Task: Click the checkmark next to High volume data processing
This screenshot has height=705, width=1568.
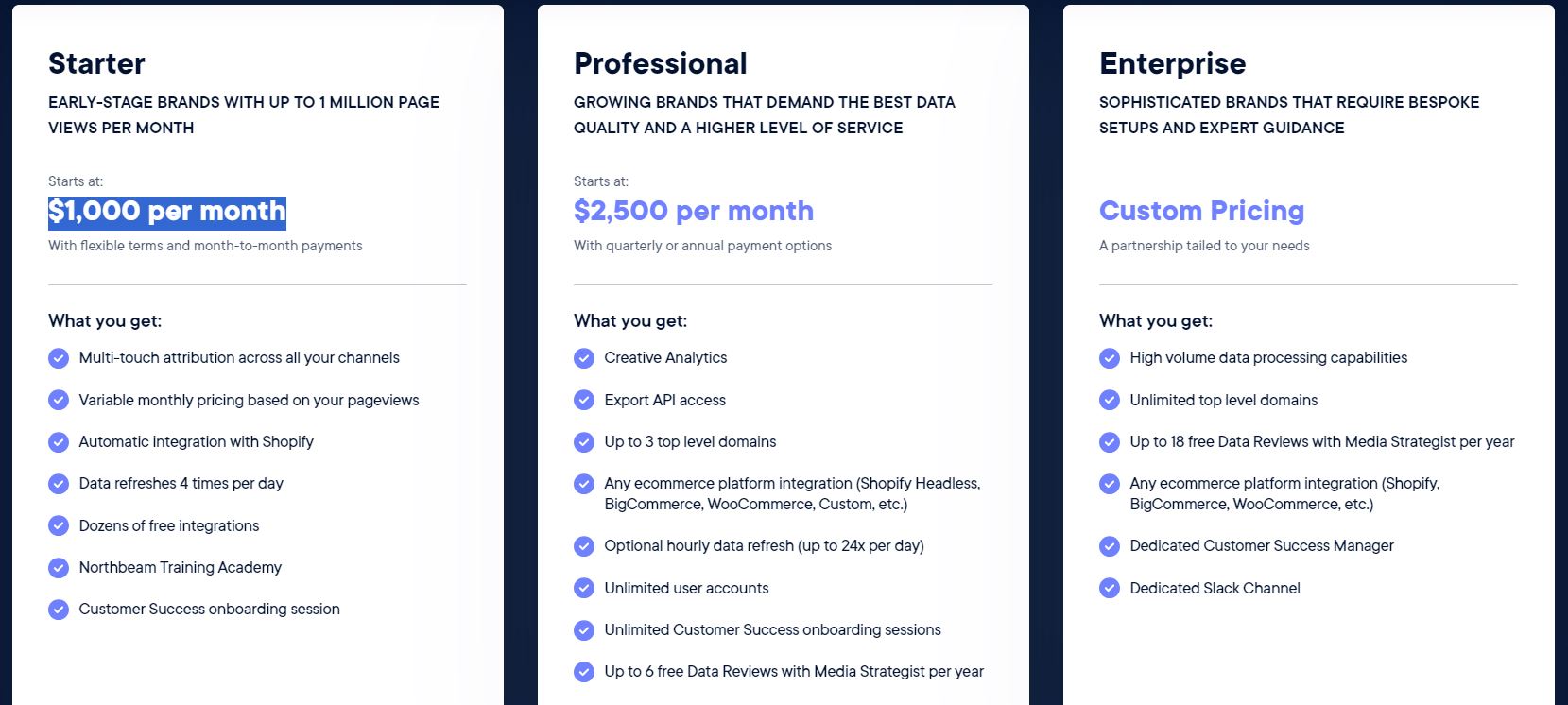Action: click(x=1110, y=358)
